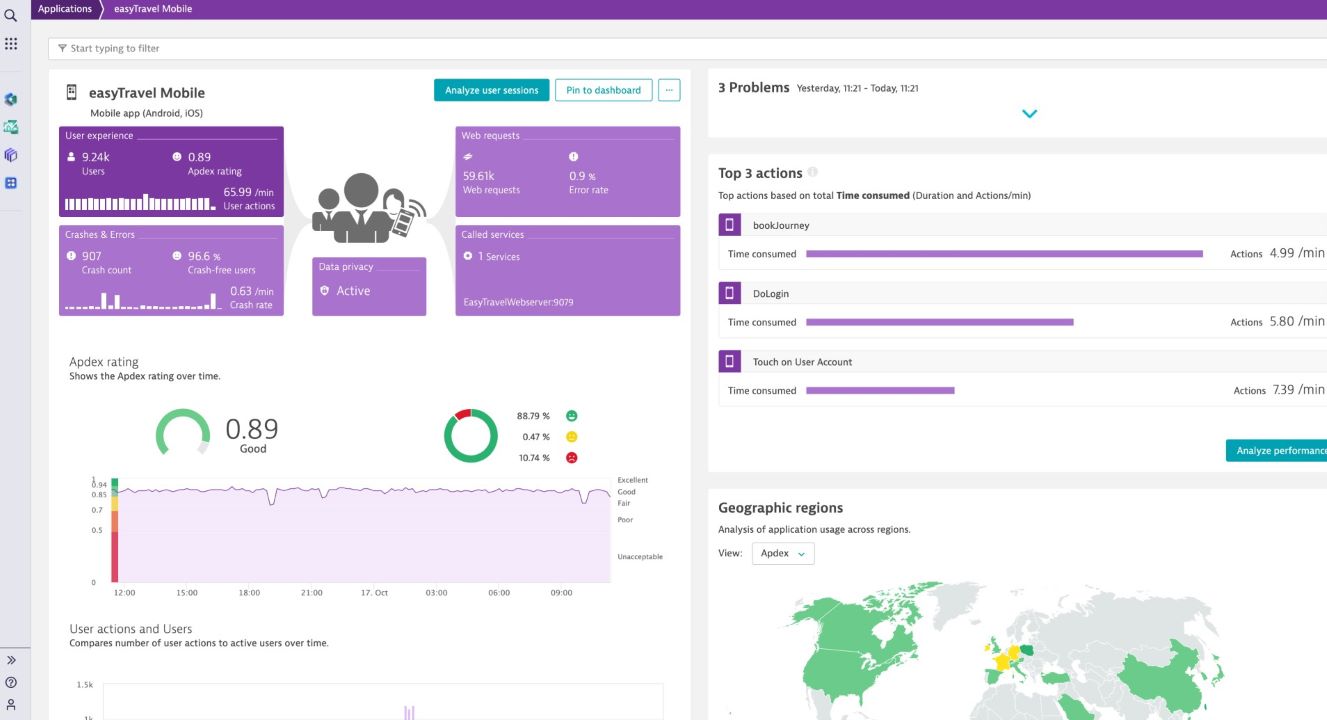Image resolution: width=1327 pixels, height=720 pixels.
Task: Click the user profile icon at sidebar bottom
Action: [11, 703]
